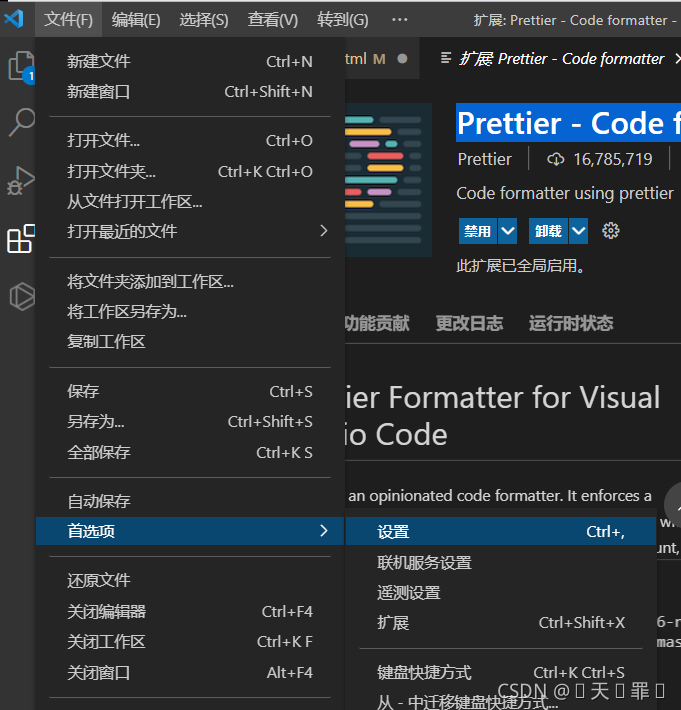
Task: Expand 打开最近的文件 submenu
Action: (190, 231)
